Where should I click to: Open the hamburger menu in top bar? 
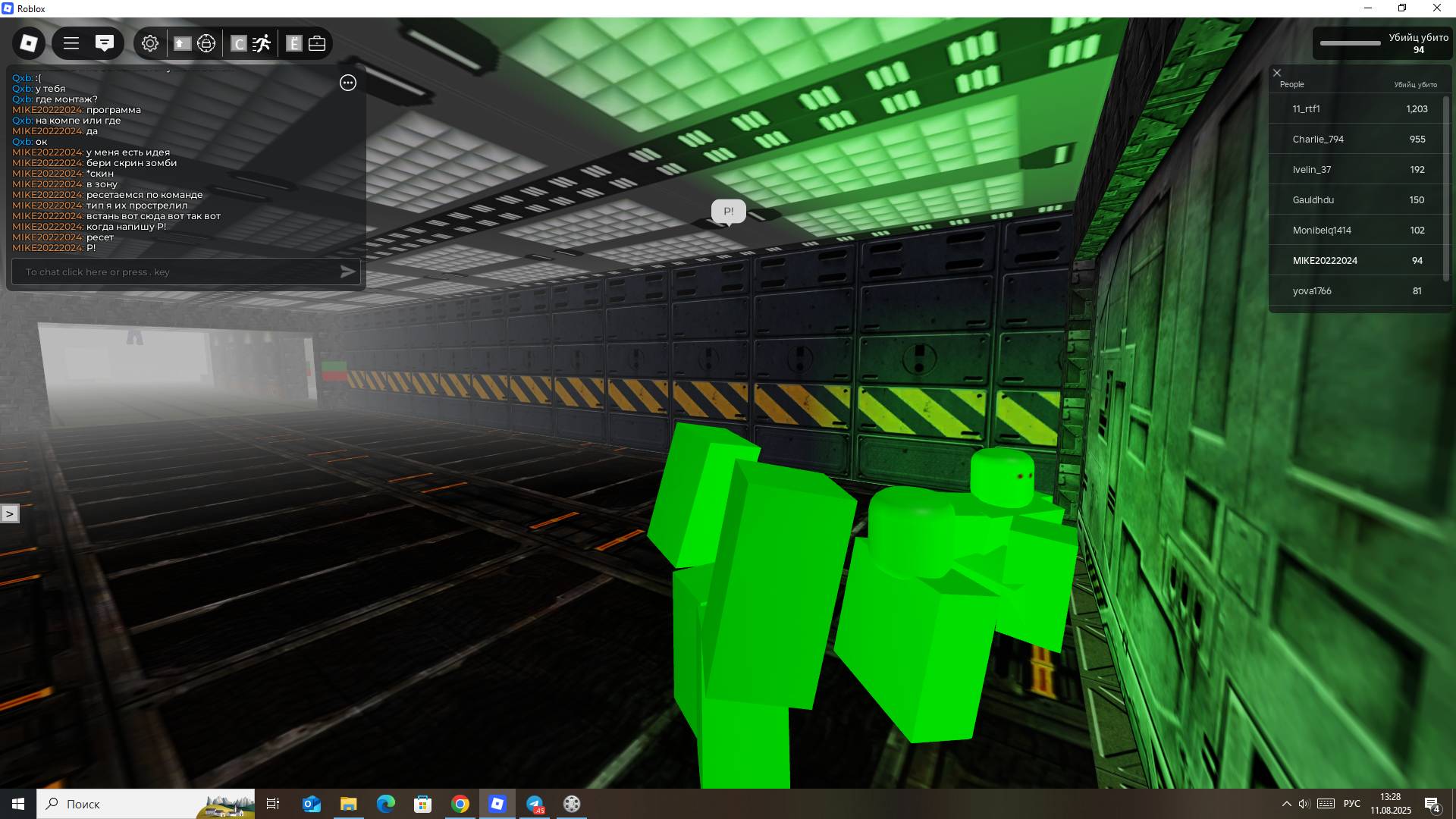point(71,43)
